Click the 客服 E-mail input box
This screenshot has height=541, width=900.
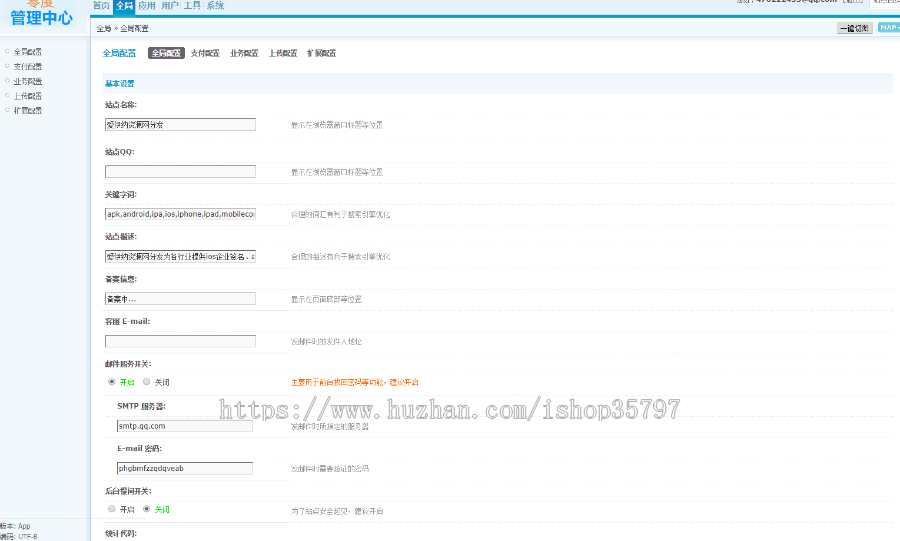tap(180, 341)
